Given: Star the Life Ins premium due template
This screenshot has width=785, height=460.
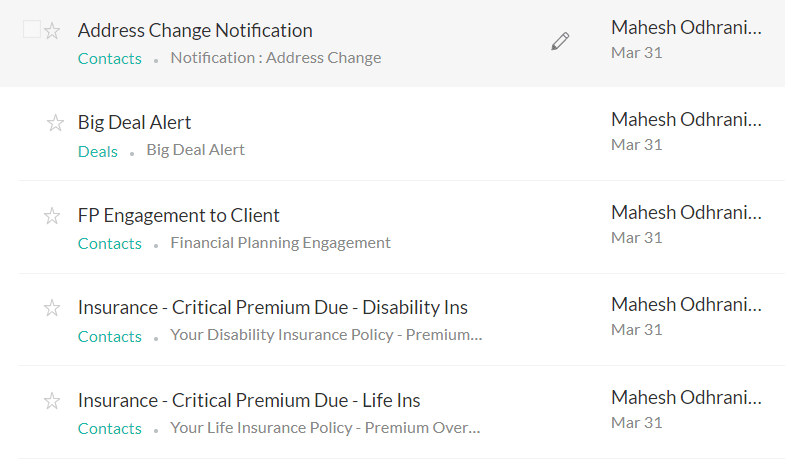Looking at the screenshot, I should coord(53,401).
